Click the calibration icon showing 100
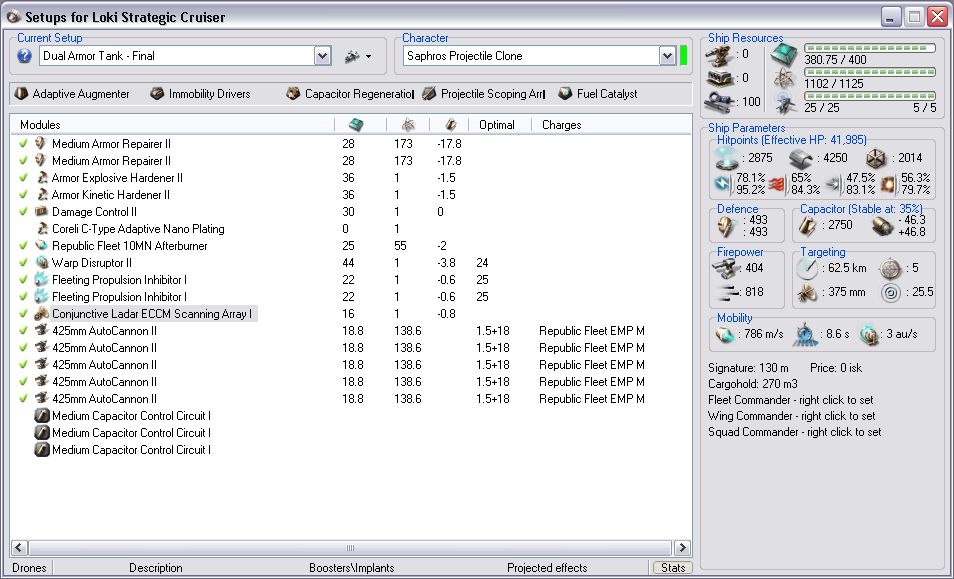 click(718, 102)
